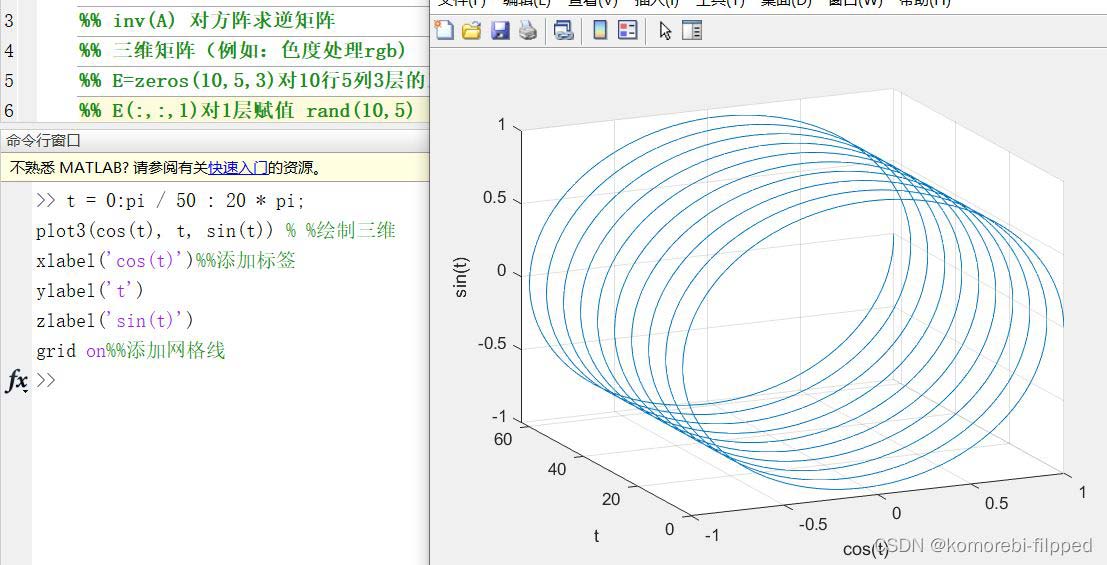Click the sin(t) z-axis label
The image size is (1107, 565).
461,278
